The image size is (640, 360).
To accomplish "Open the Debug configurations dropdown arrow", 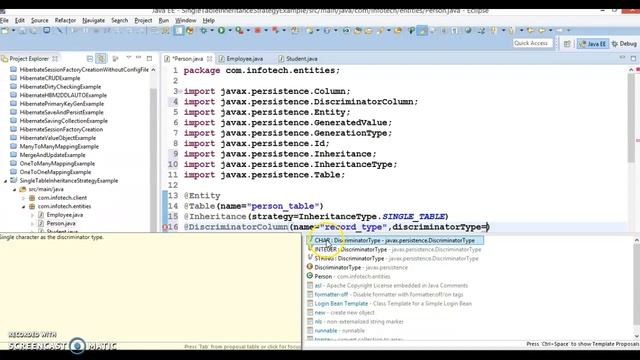I will click(x=211, y=31).
